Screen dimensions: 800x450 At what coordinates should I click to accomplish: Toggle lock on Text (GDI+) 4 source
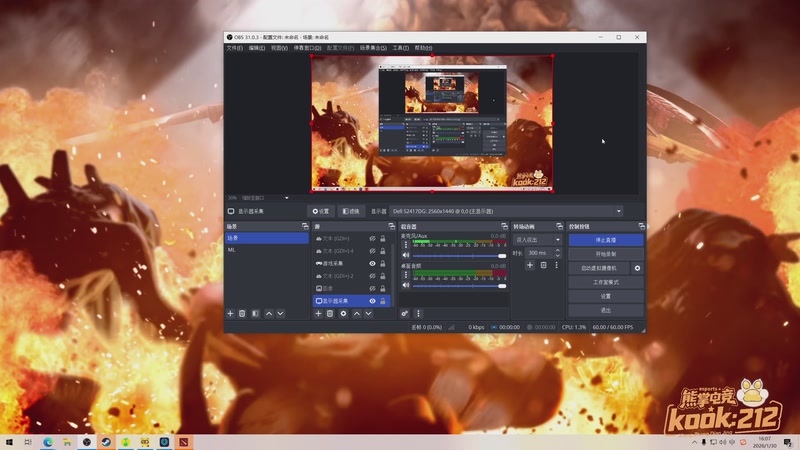tap(383, 251)
